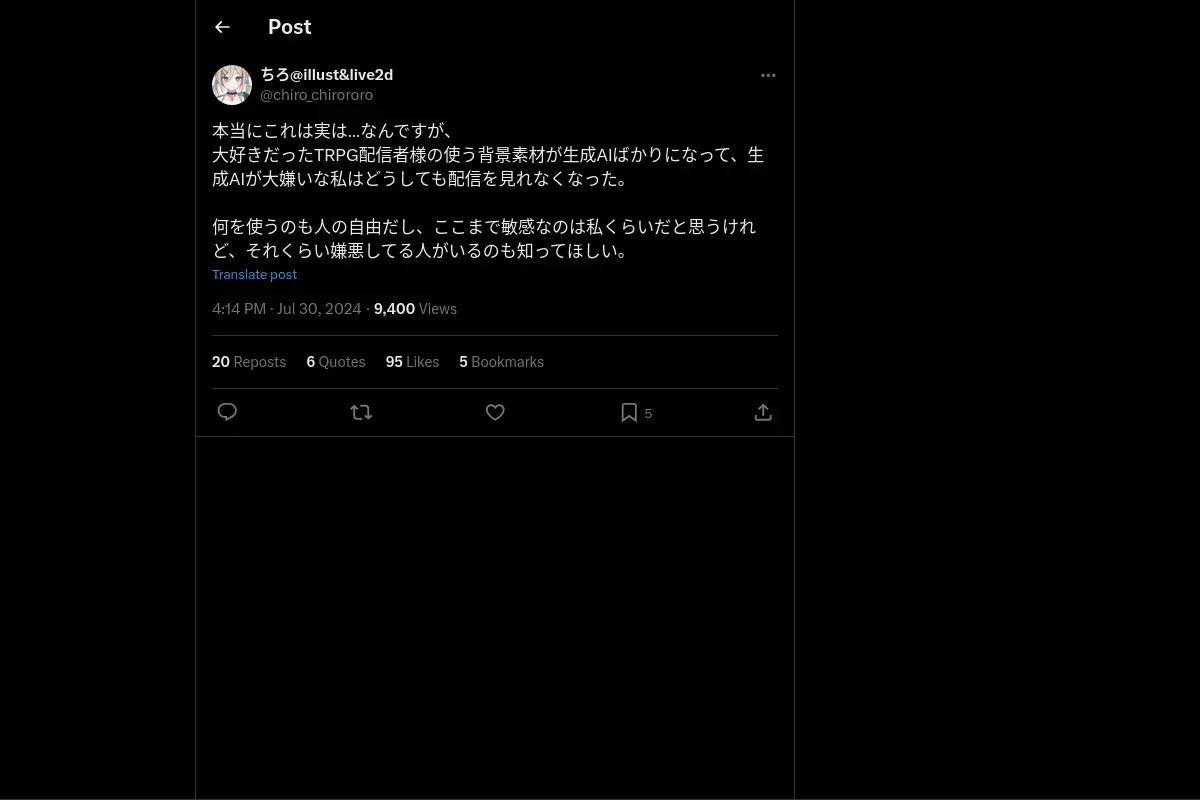Like the post with the heart icon
Viewport: 1200px width, 800px height.
[495, 412]
